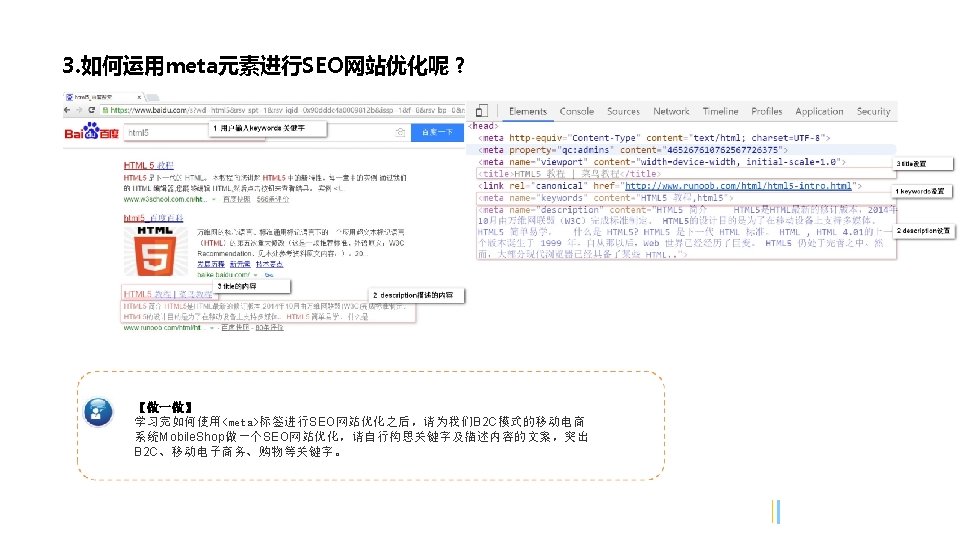Select the Network tab
Viewport: 960px width, 540px height.
[x=671, y=111]
